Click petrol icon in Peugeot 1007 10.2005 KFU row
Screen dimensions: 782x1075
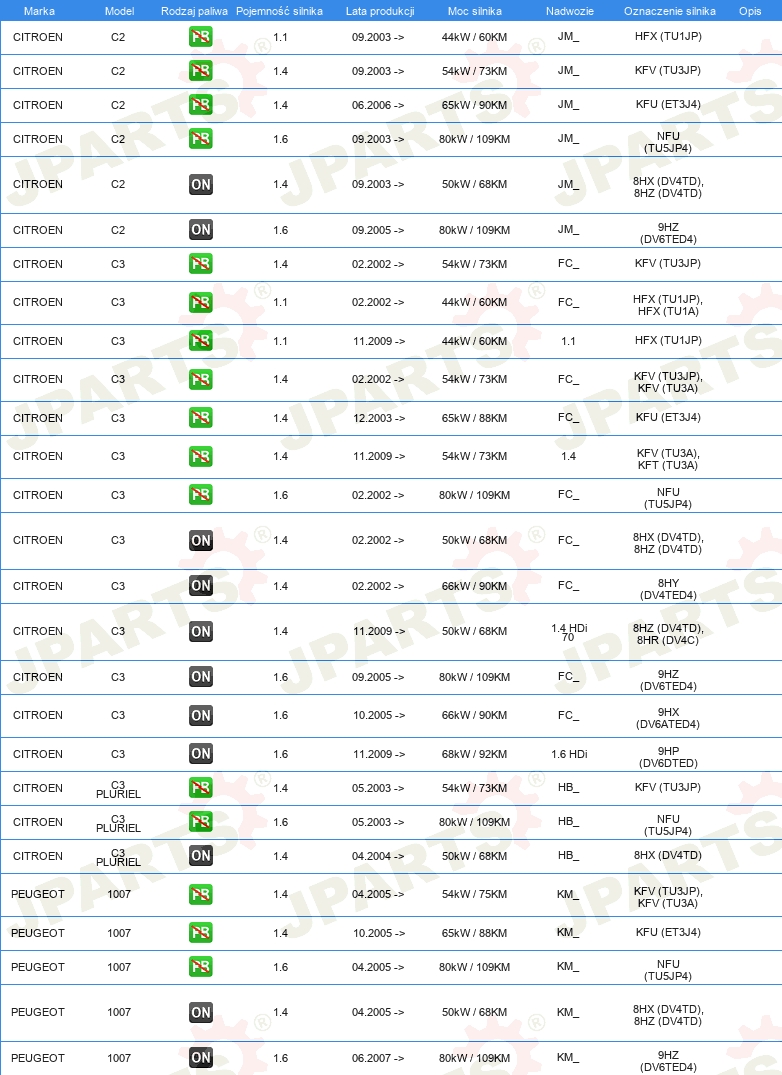[x=201, y=932]
